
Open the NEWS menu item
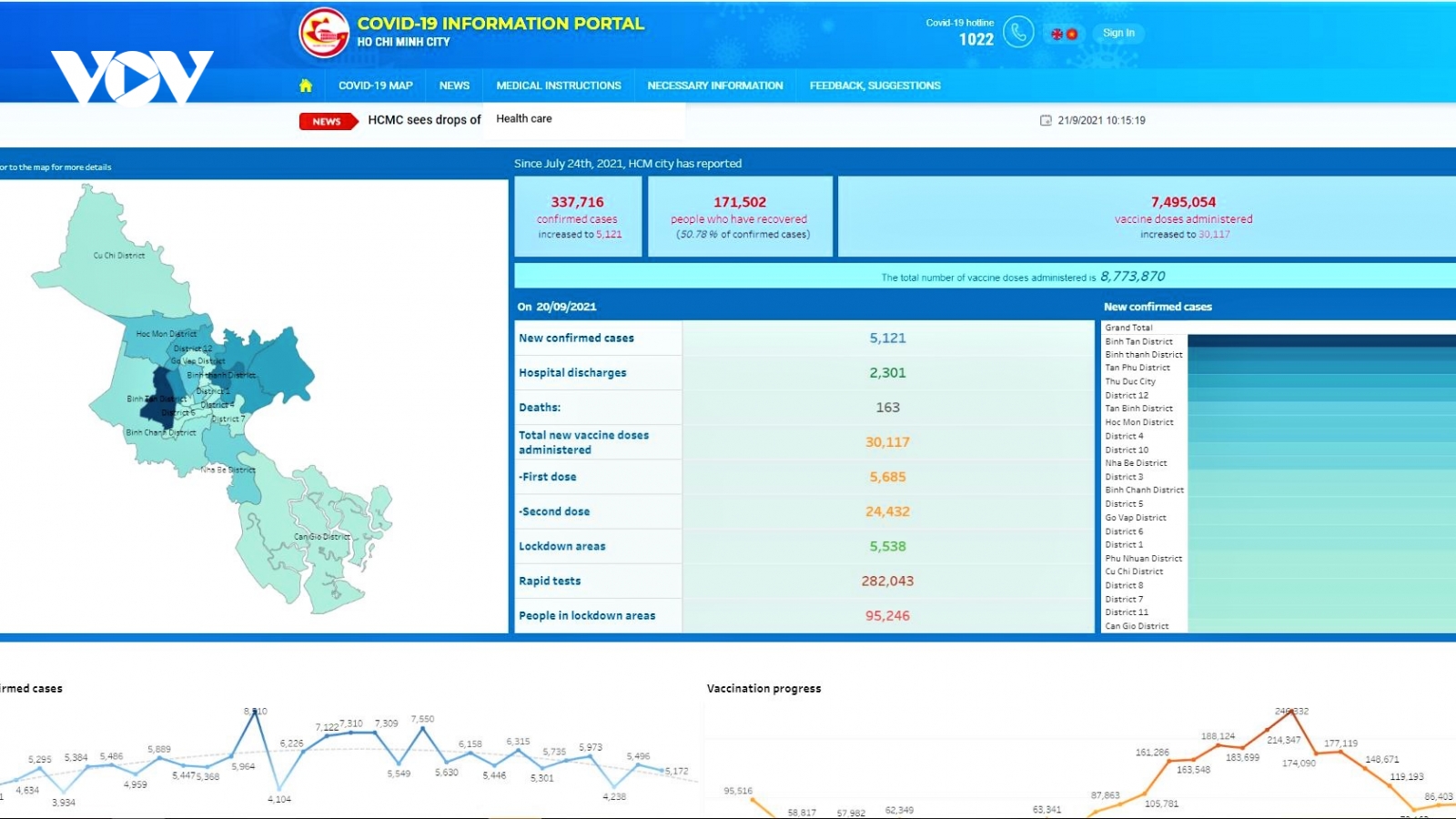click(454, 86)
